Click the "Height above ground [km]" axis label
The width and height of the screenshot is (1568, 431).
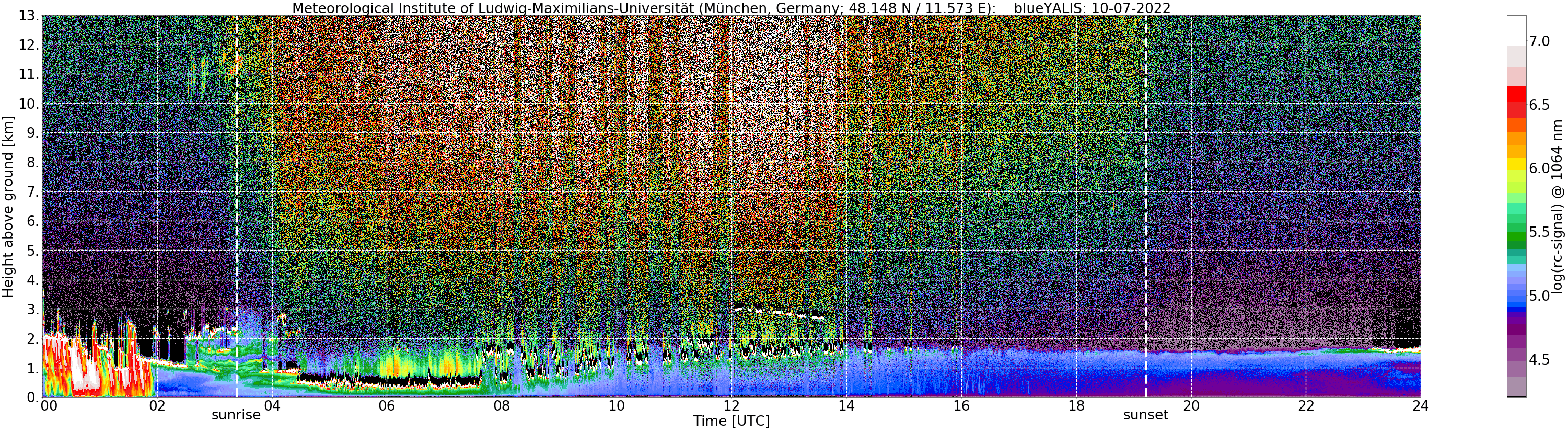8,206
